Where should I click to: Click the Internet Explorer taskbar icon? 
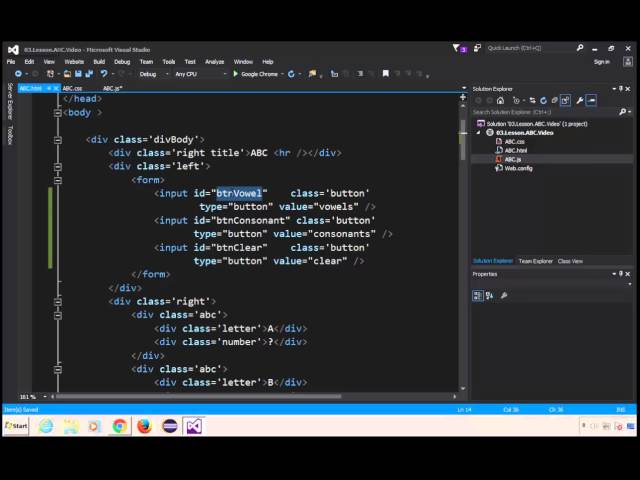[46, 426]
